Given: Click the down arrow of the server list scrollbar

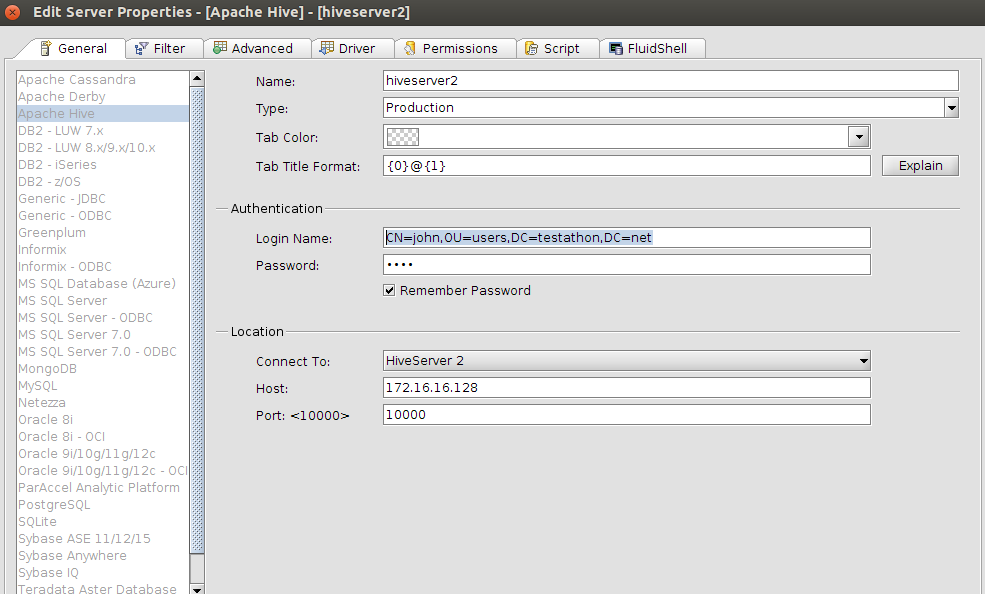Looking at the screenshot, I should [x=197, y=589].
